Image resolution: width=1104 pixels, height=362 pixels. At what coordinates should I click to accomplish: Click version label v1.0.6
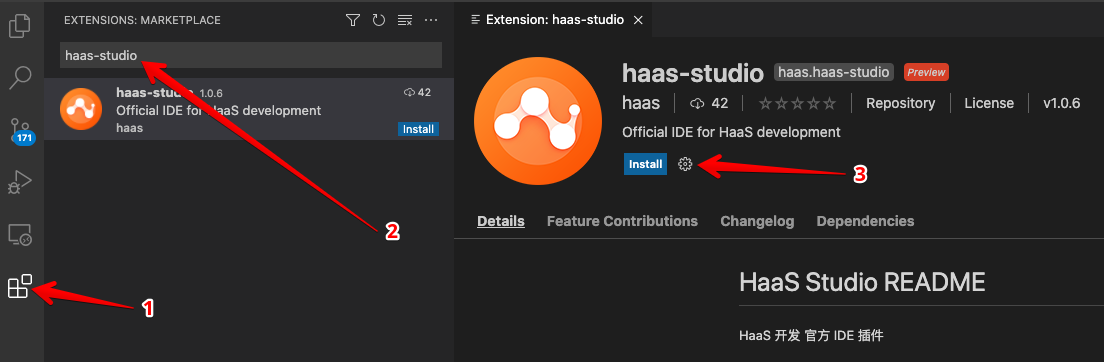pos(1062,104)
